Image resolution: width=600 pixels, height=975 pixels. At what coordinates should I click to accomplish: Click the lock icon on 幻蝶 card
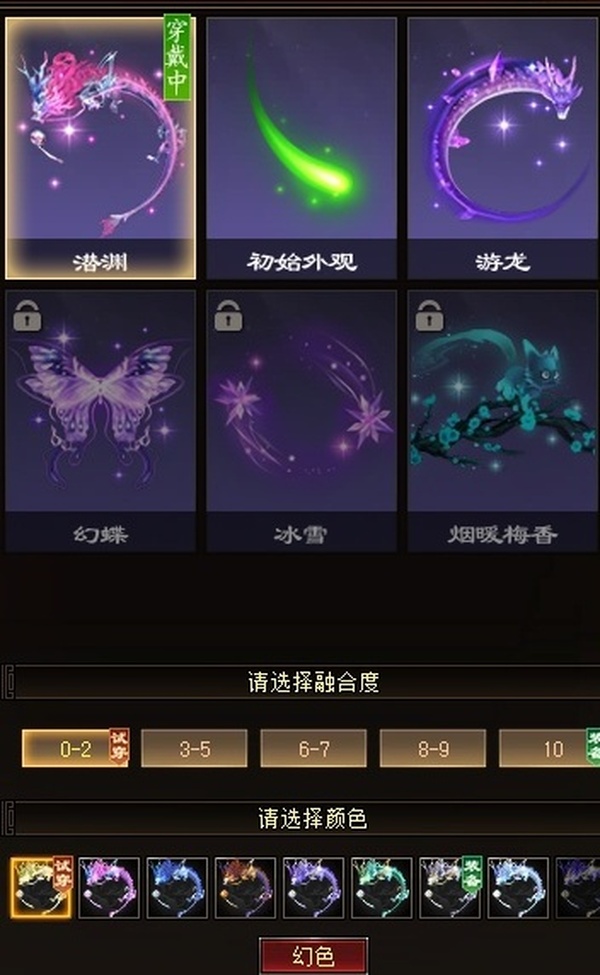(x=27, y=316)
